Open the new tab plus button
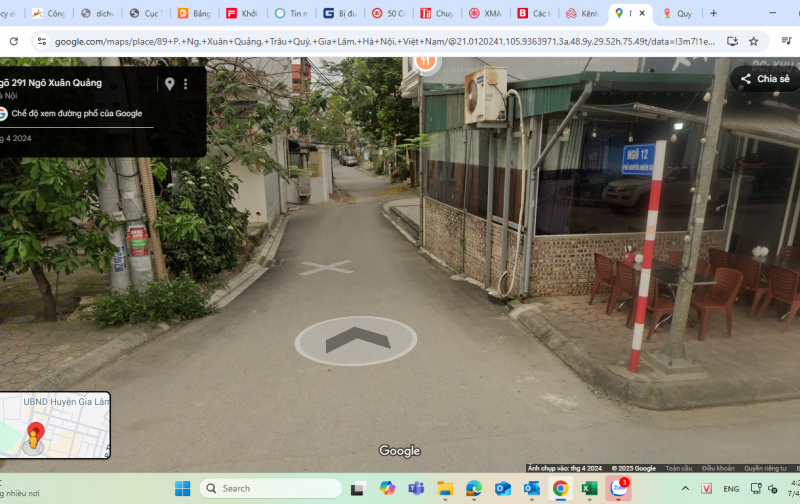Screen dimensions: 800x504 pos(713,13)
